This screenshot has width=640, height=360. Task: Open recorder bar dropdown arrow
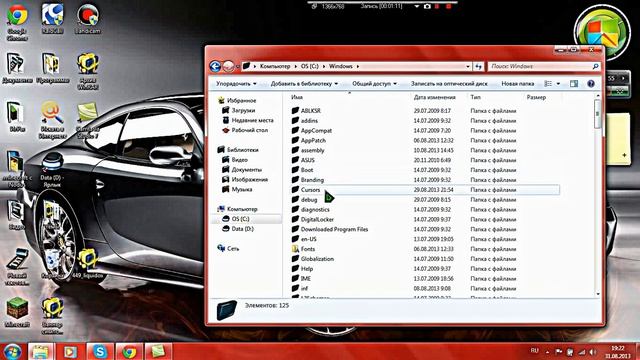(416, 7)
